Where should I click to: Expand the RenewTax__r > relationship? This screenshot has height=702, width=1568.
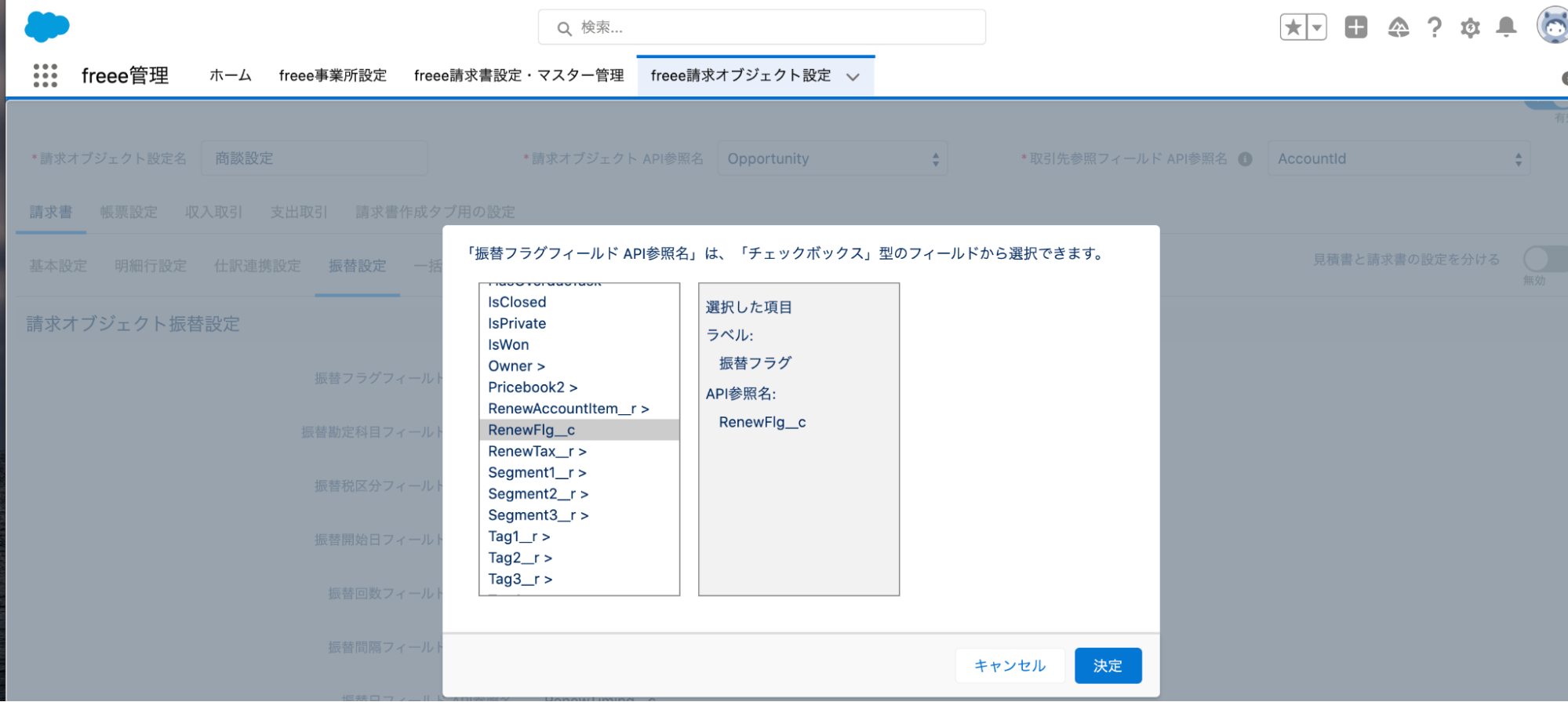(579, 451)
